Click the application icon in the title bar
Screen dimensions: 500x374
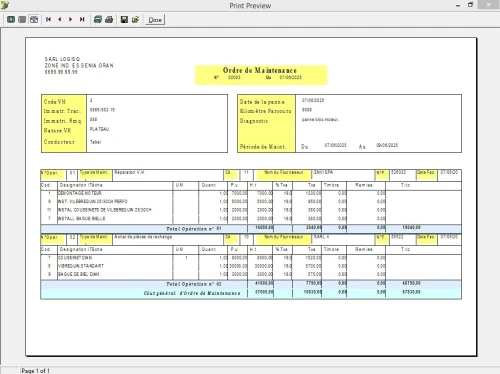coord(5,5)
